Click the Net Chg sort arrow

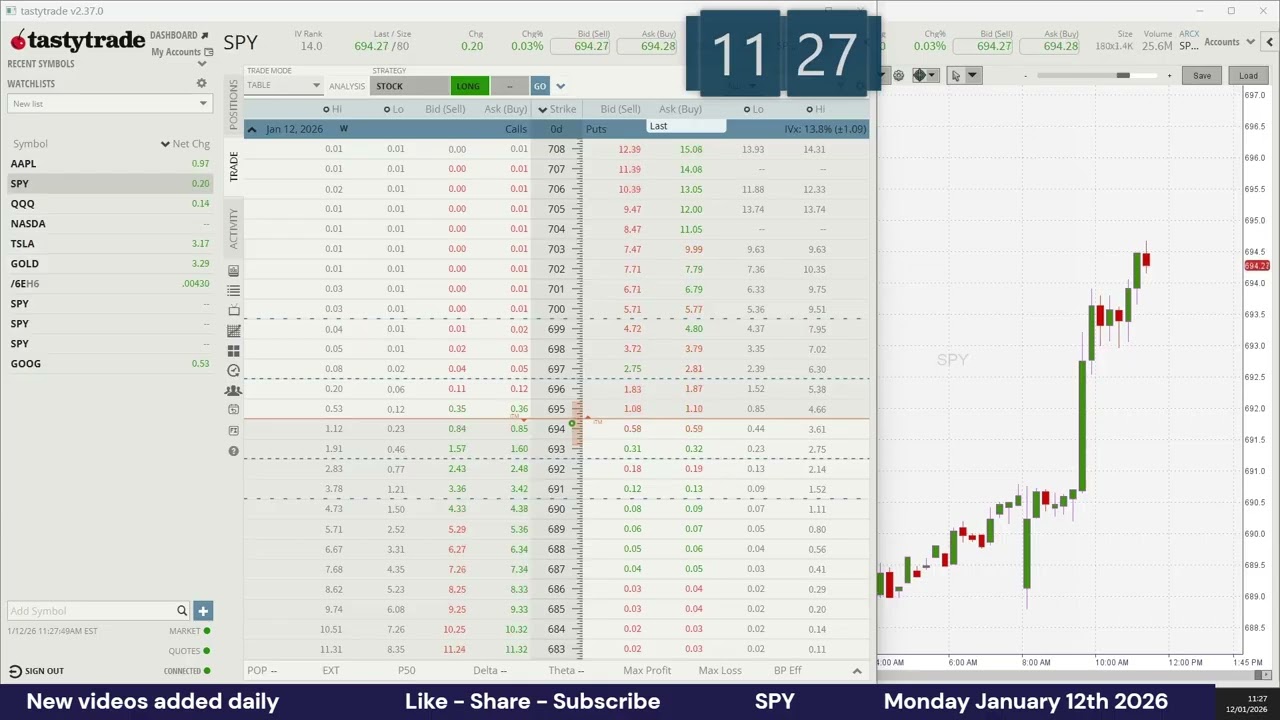tap(165, 144)
